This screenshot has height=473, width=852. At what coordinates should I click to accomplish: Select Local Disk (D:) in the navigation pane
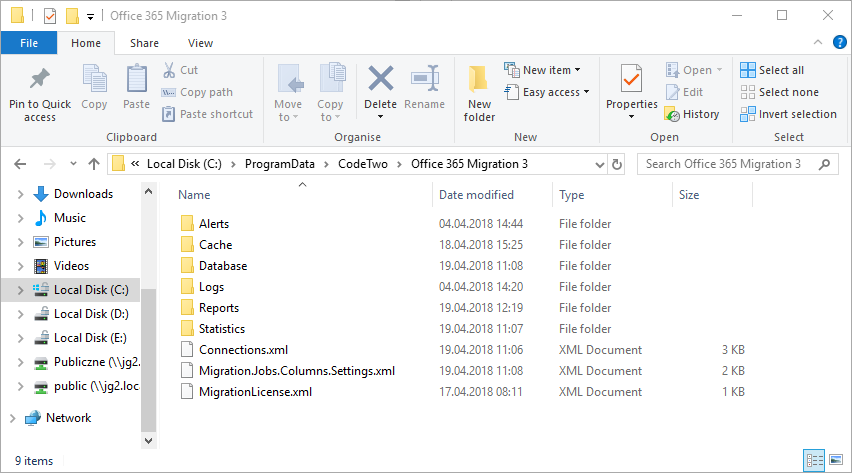pos(91,314)
